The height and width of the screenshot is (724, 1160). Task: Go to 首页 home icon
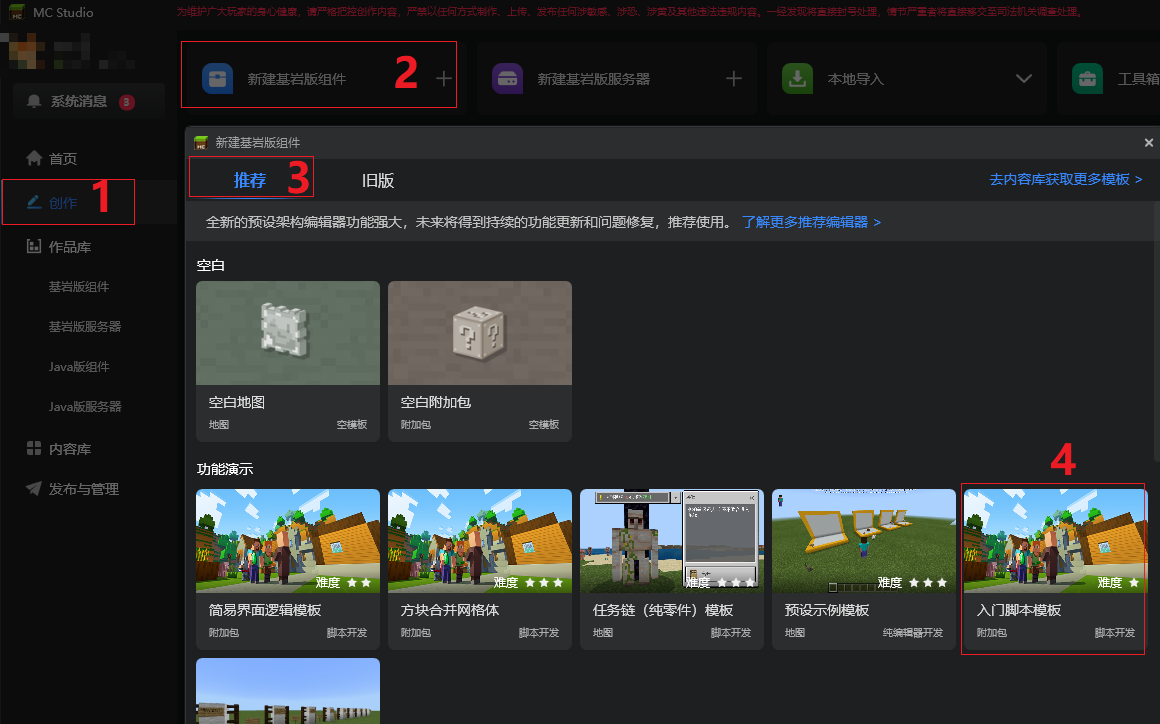click(34, 158)
